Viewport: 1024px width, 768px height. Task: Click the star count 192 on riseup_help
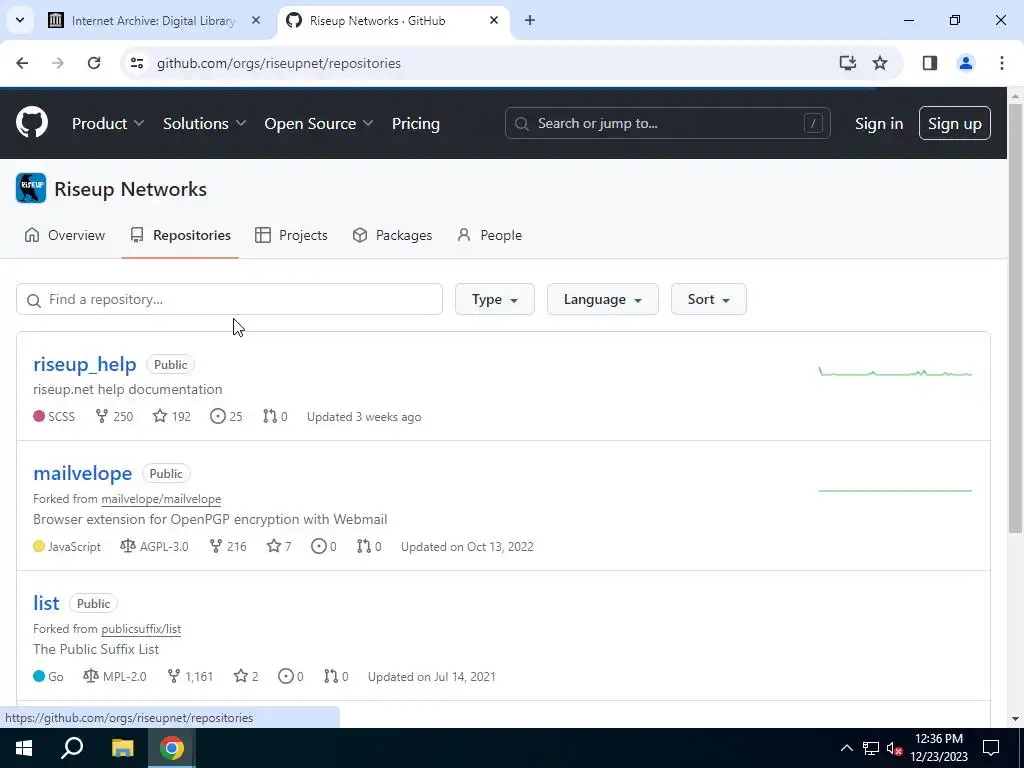(172, 417)
